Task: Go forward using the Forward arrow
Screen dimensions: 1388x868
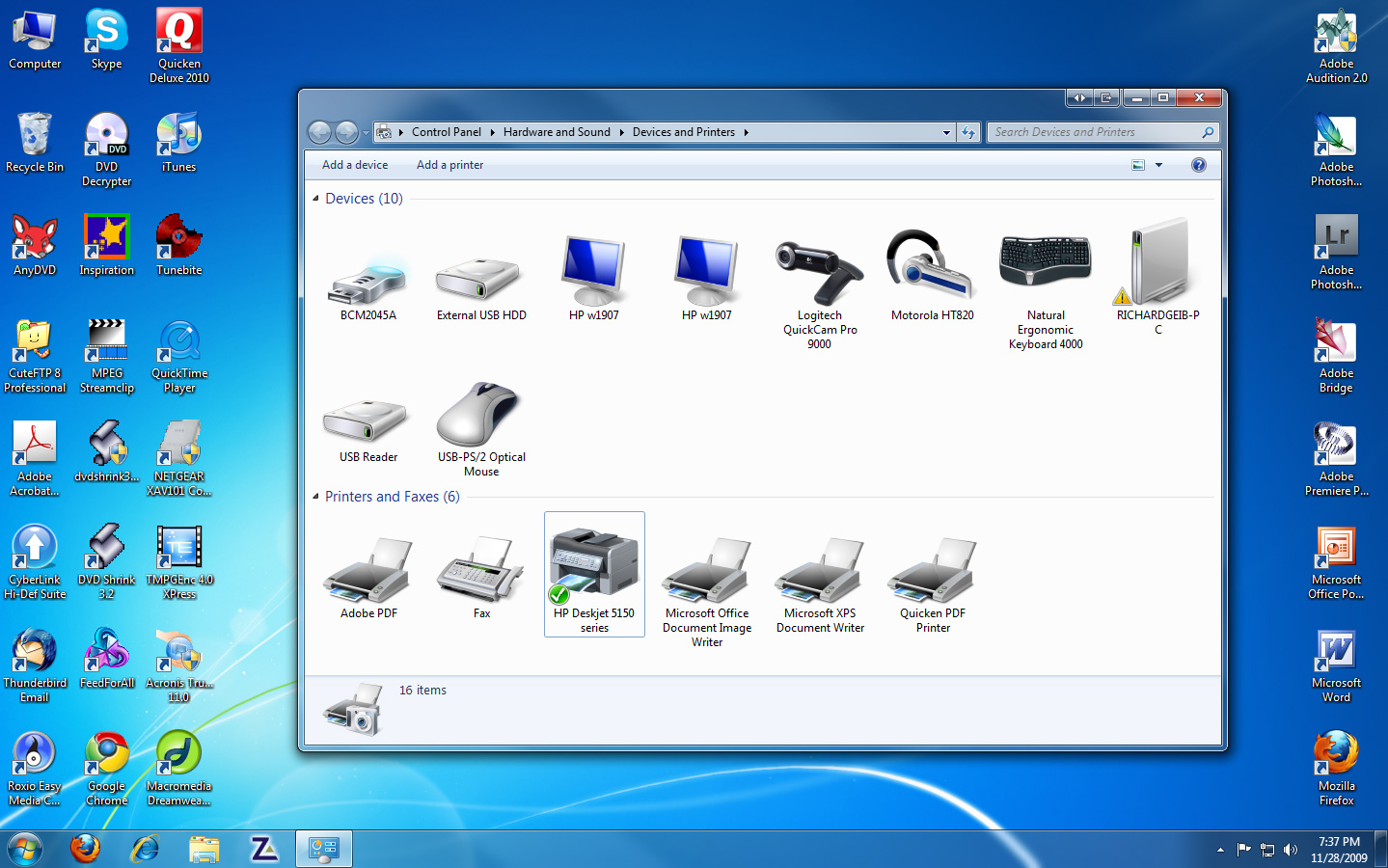Action: 346,132
